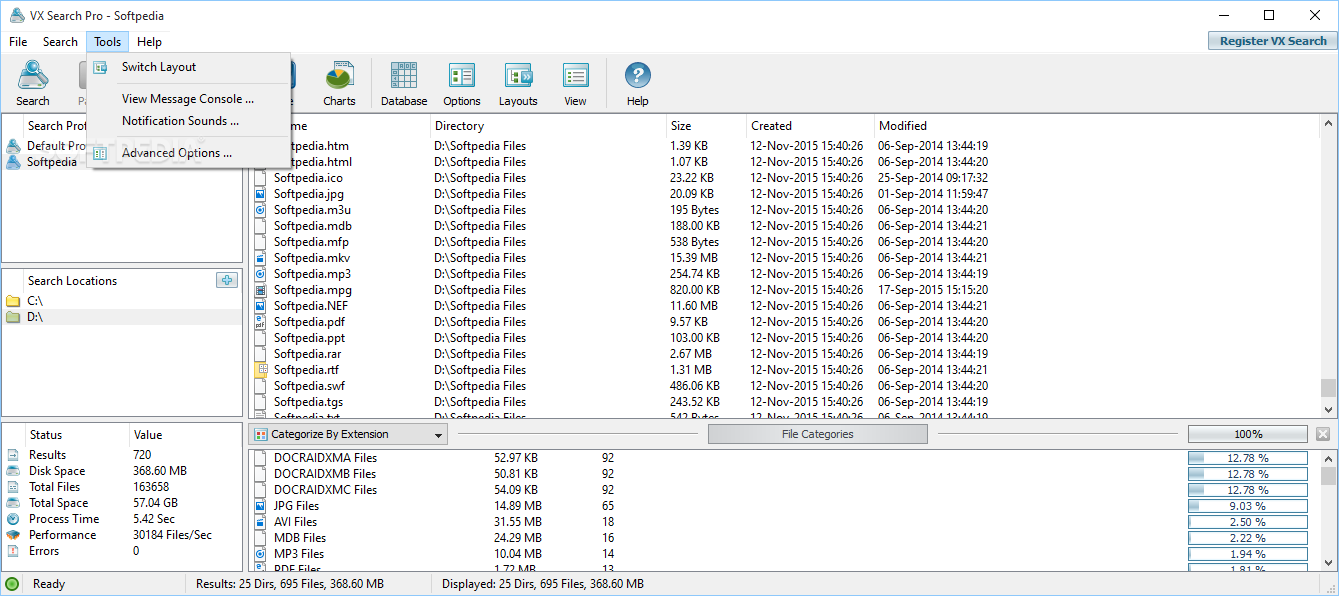This screenshot has width=1339, height=596.
Task: Click the green Ready status indicator
Action: 12,584
